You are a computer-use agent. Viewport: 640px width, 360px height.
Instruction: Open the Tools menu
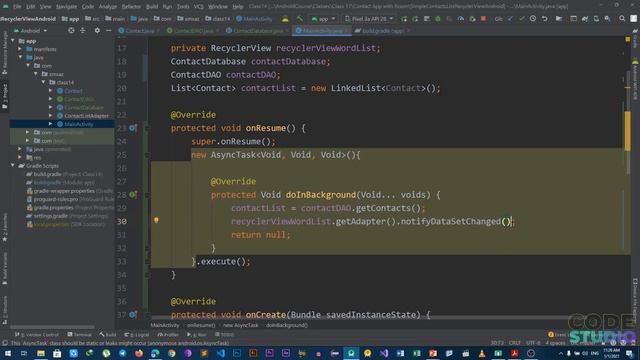183,7
